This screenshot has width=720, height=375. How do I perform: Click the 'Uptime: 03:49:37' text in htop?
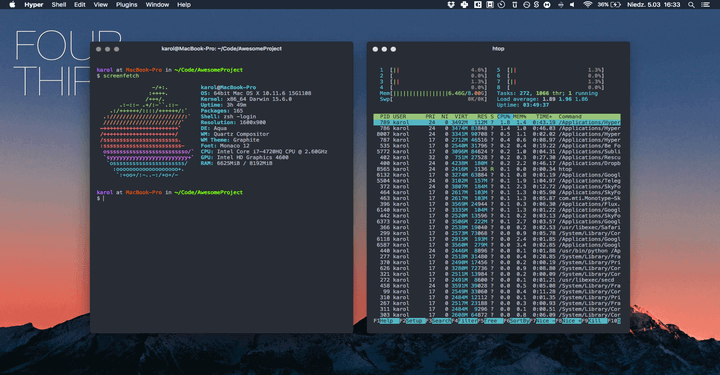[x=523, y=105]
